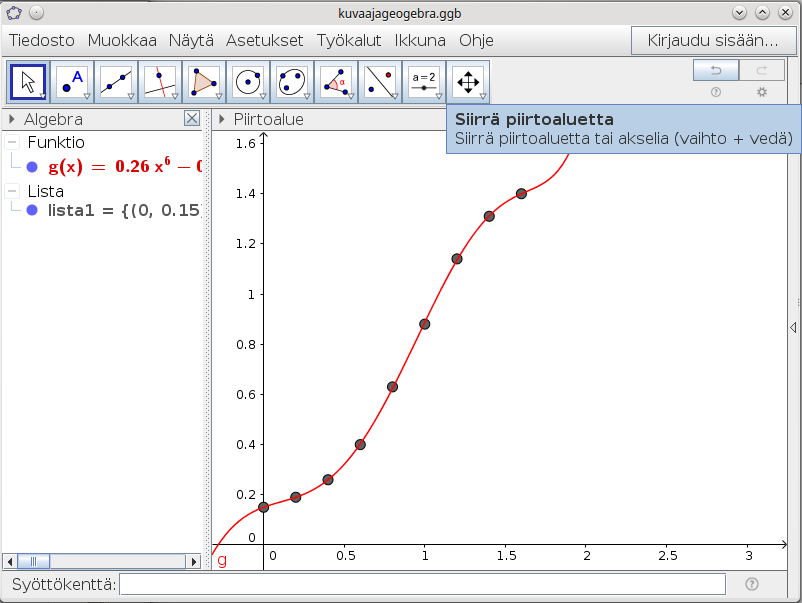Screen dimensions: 802x603
Task: Choose the Slider tool (a=2)
Action: 424,82
